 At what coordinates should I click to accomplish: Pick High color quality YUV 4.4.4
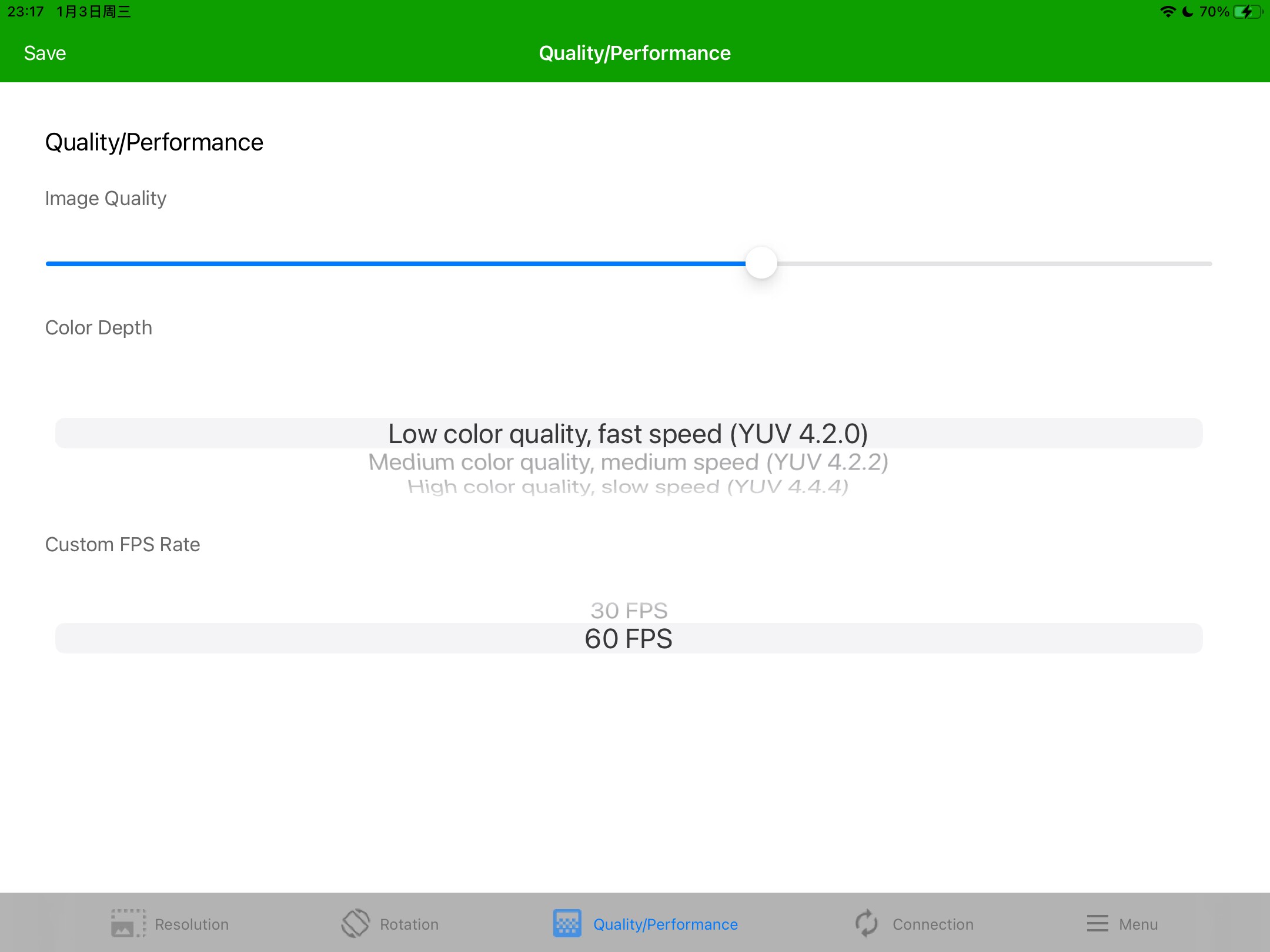(x=628, y=487)
